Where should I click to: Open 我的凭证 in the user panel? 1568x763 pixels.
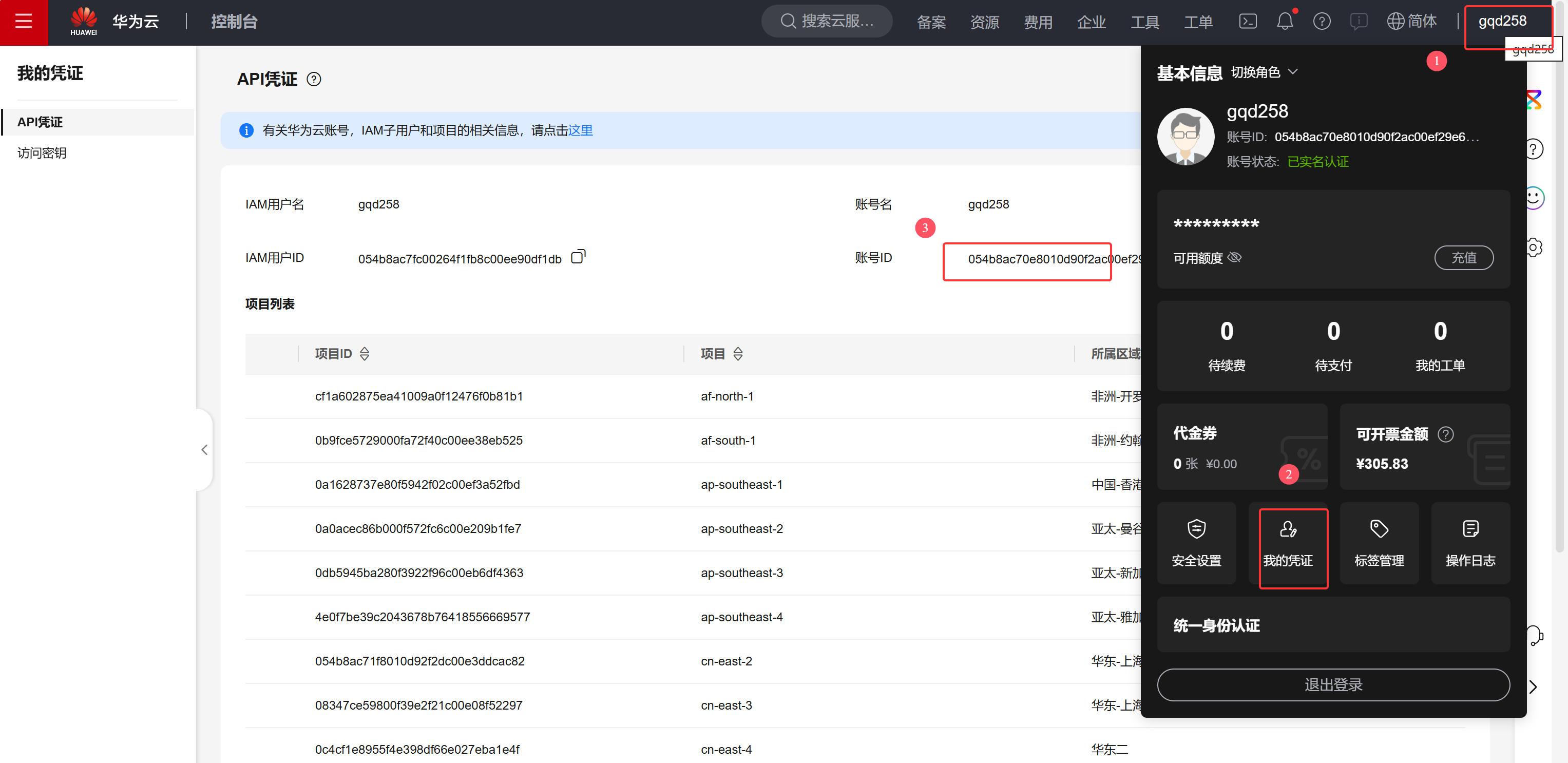click(x=1287, y=543)
